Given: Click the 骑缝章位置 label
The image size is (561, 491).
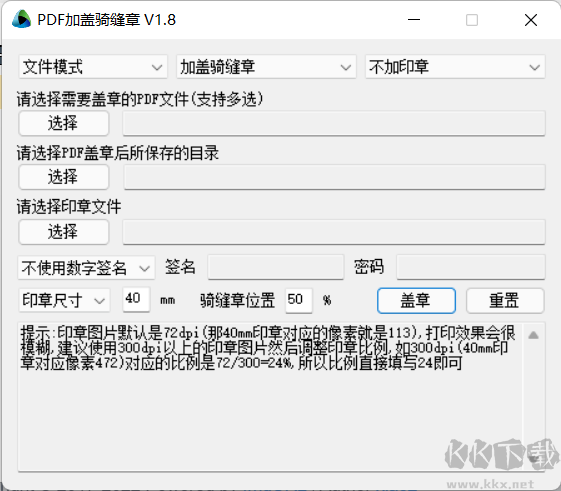Looking at the screenshot, I should (238, 301).
